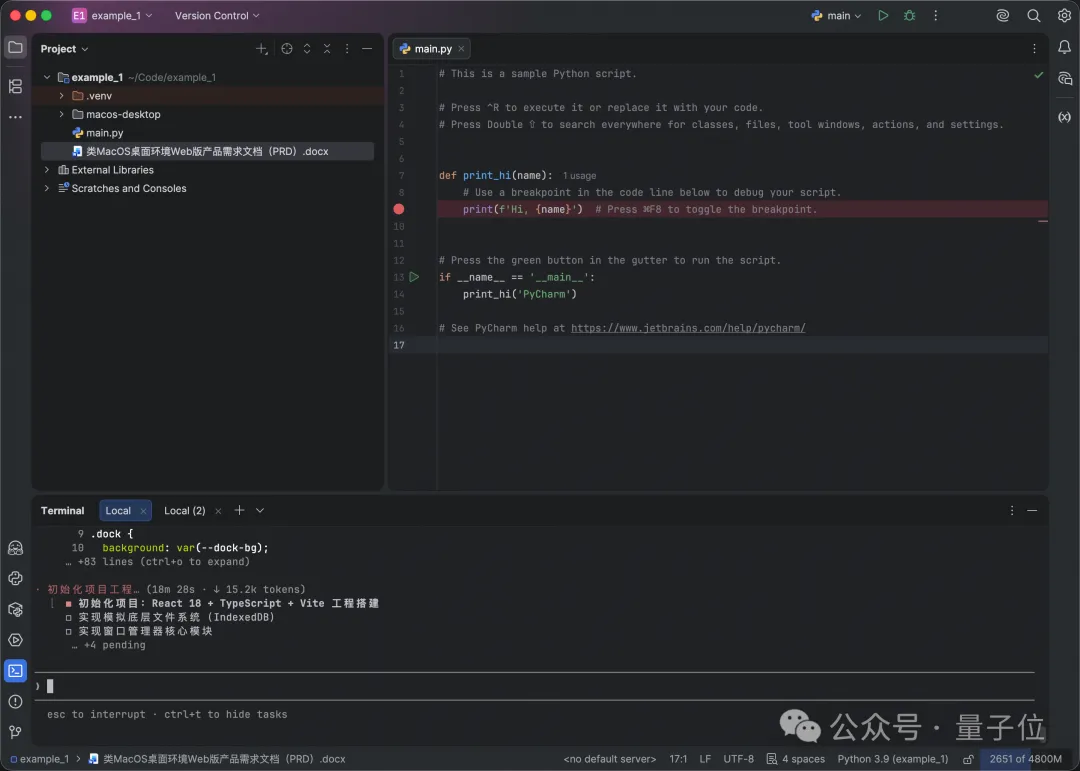This screenshot has height=771, width=1080.
Task: Open the JetBrains PyCharm help link
Action: coord(688,328)
